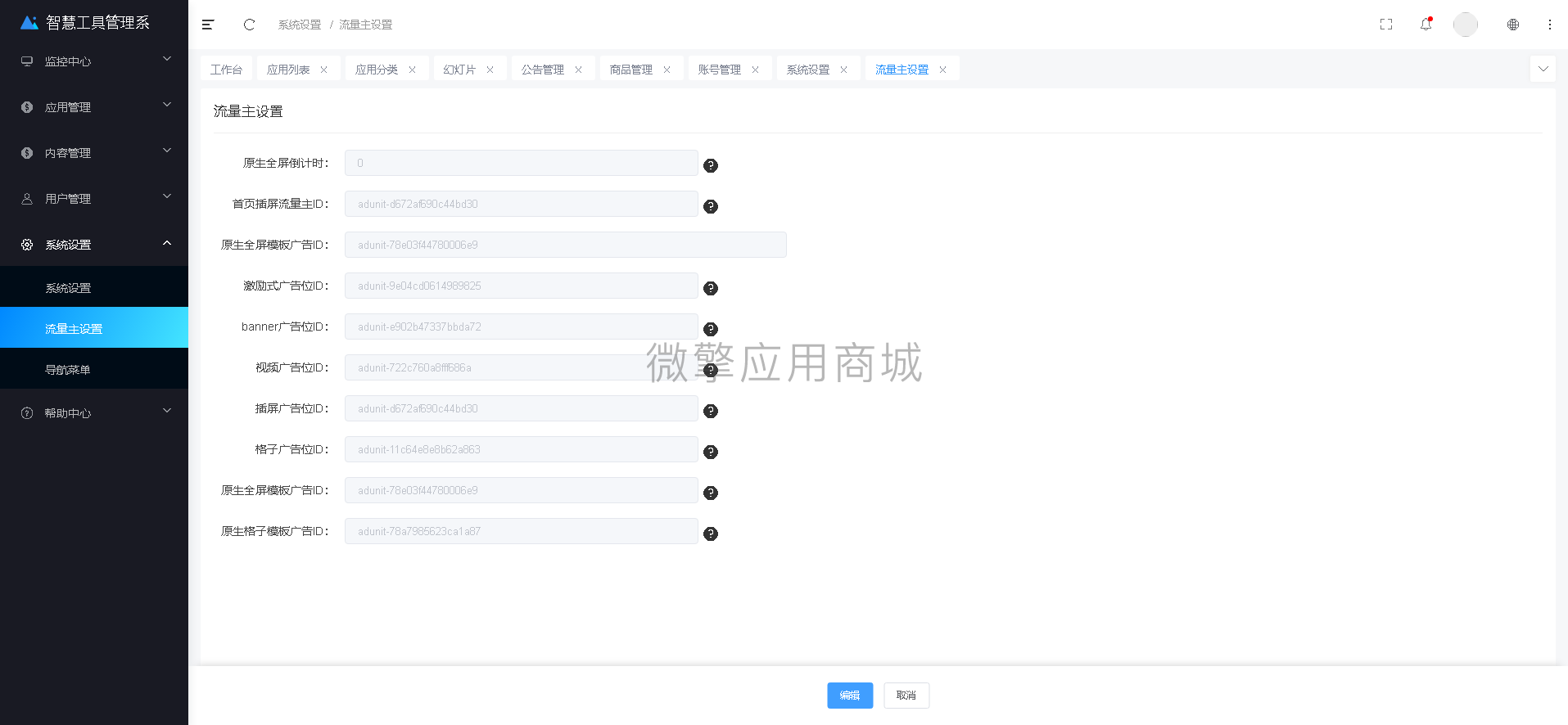Close the 商品管理 tab
Image resolution: width=1568 pixels, height=725 pixels.
pyautogui.click(x=667, y=70)
